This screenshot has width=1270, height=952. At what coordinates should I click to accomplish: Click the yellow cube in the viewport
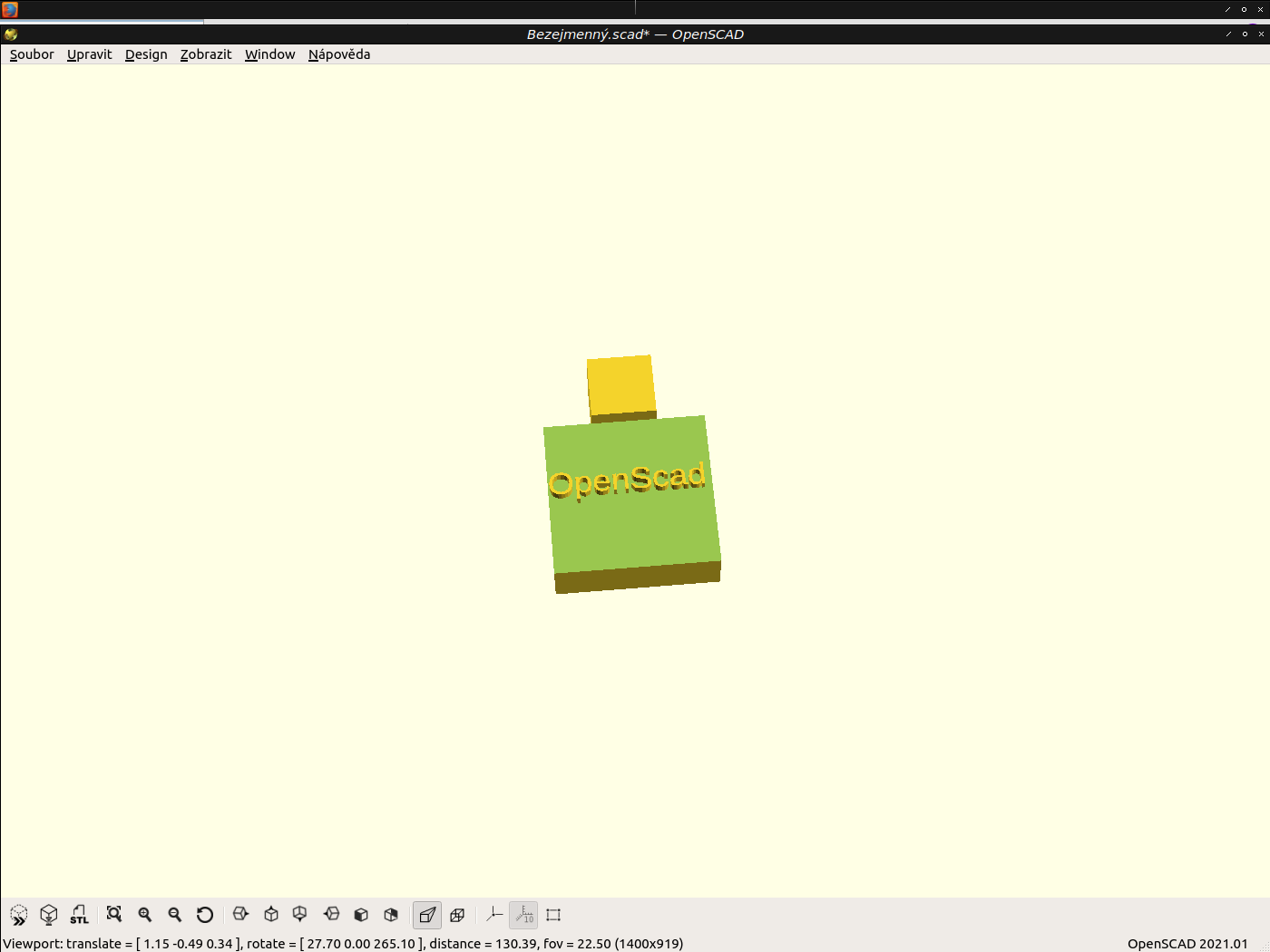(621, 385)
